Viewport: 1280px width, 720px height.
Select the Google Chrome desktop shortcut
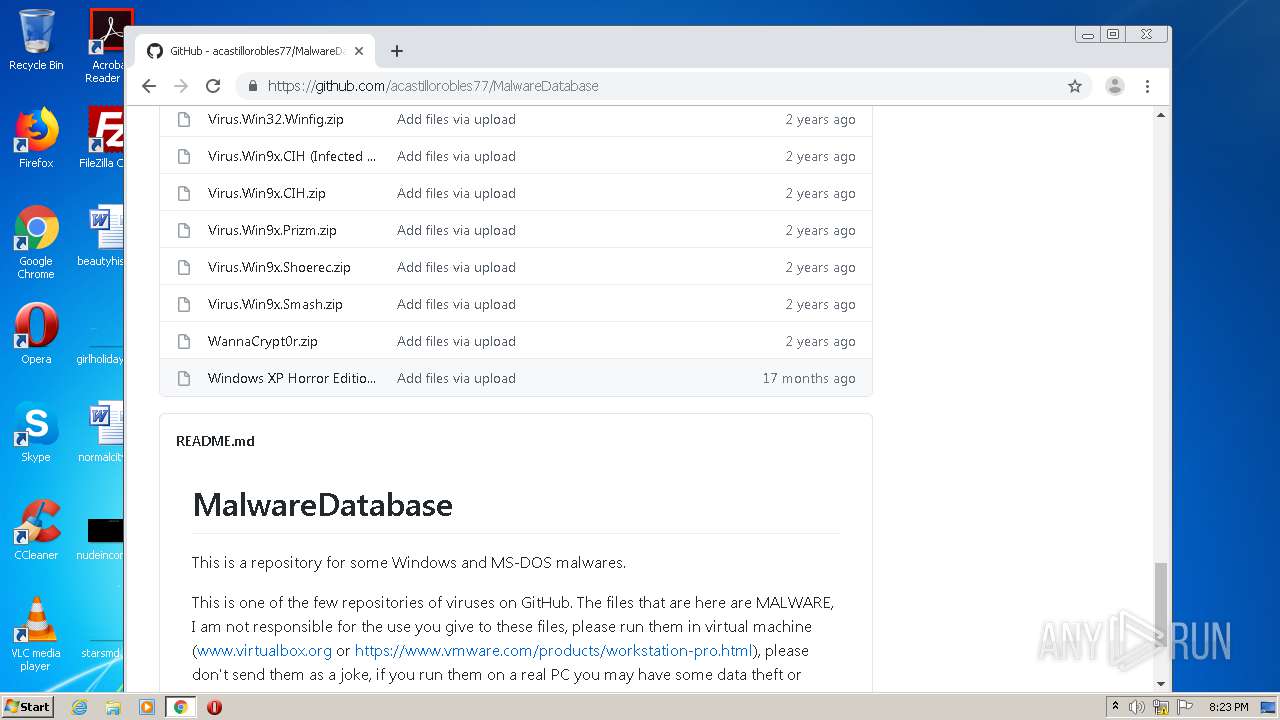[36, 242]
